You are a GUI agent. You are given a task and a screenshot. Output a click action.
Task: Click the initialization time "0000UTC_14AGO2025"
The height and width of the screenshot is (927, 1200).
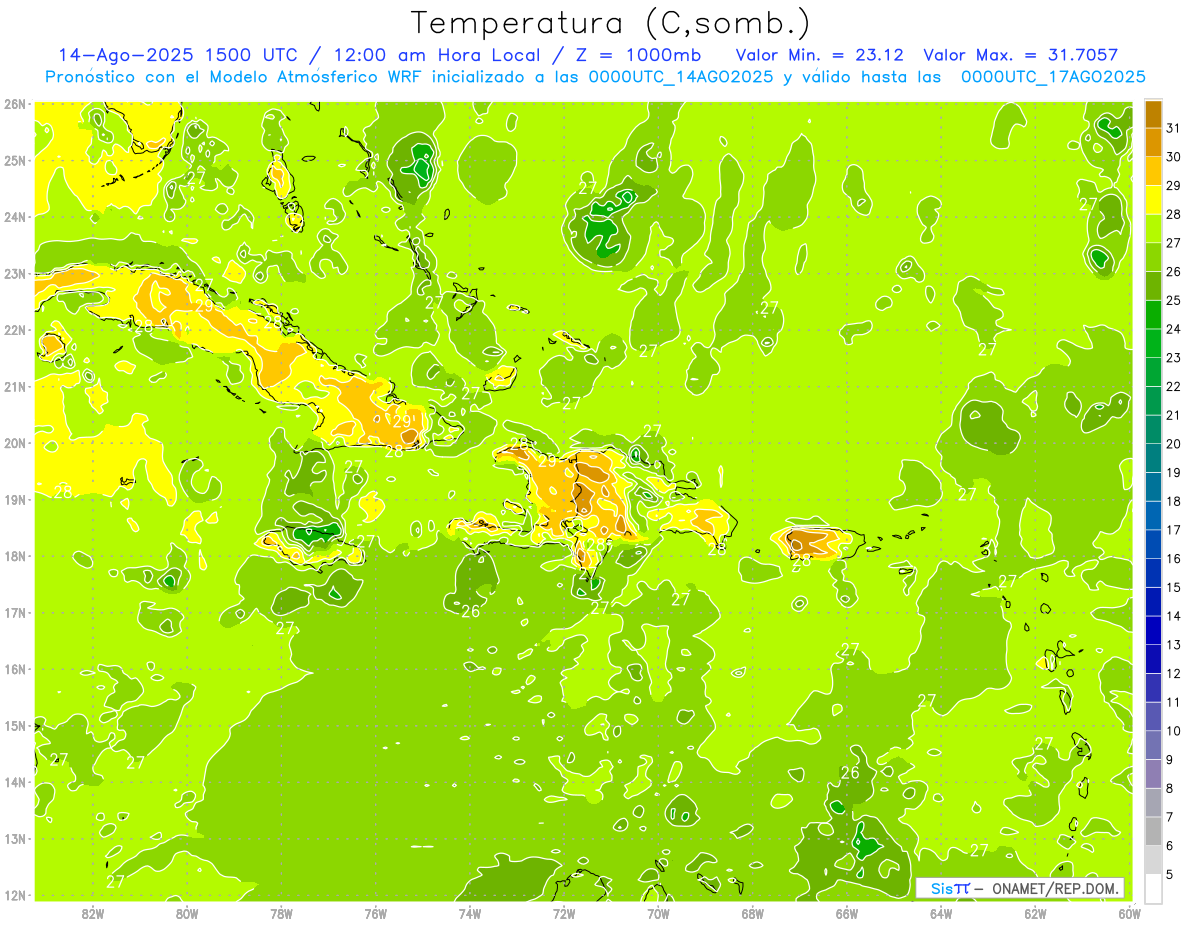coord(681,77)
